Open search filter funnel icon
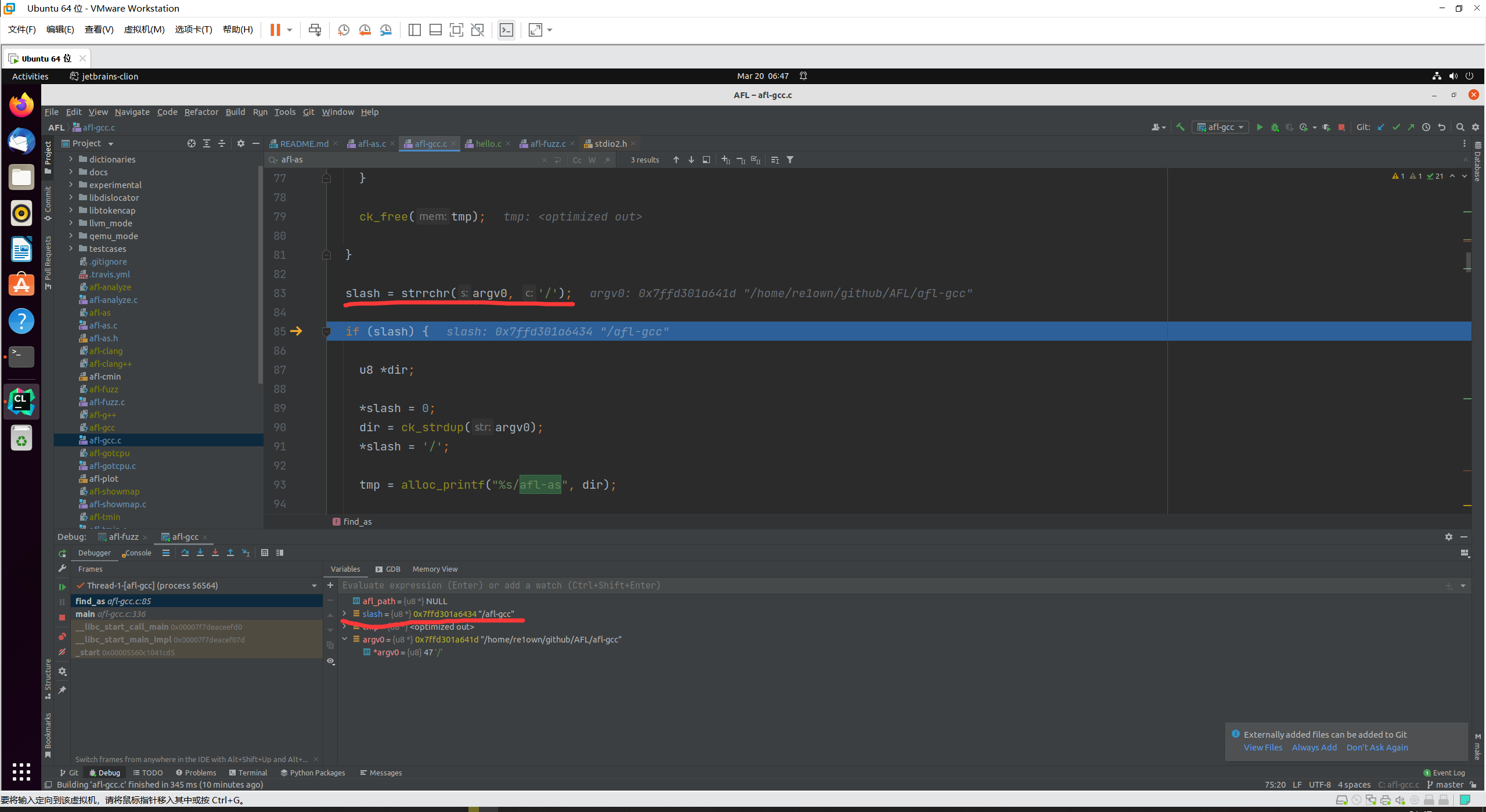The image size is (1486, 812). [x=790, y=160]
